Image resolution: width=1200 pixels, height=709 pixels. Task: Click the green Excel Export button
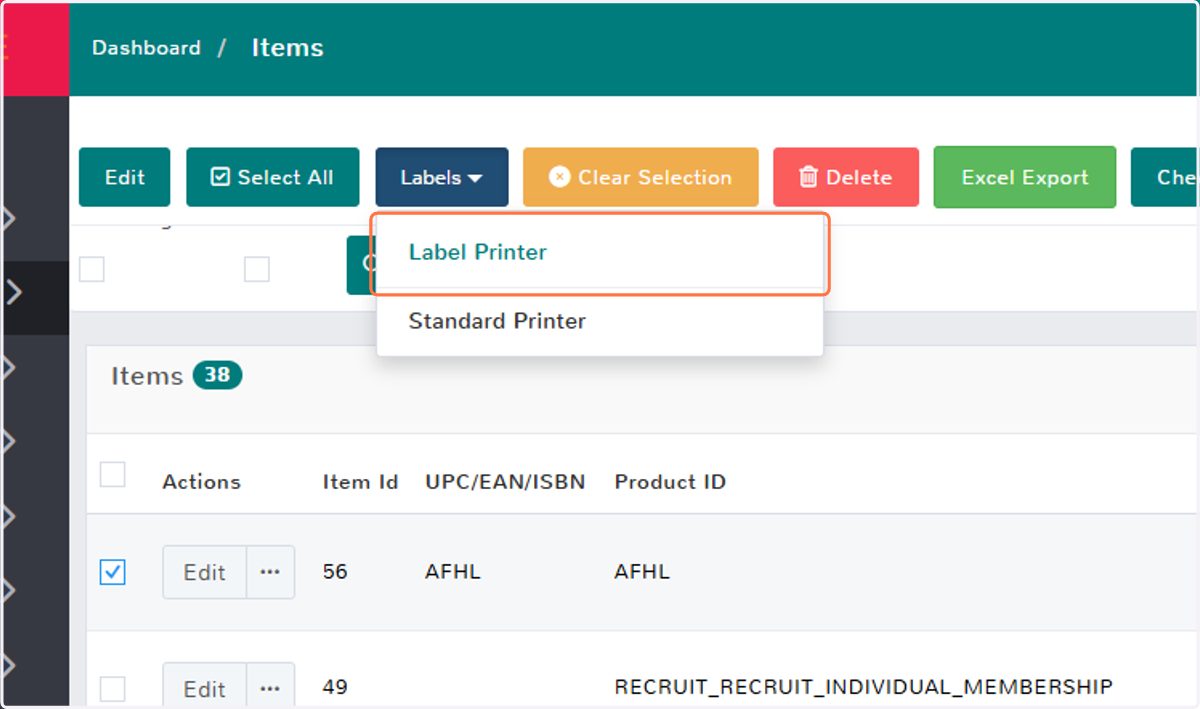1025,177
